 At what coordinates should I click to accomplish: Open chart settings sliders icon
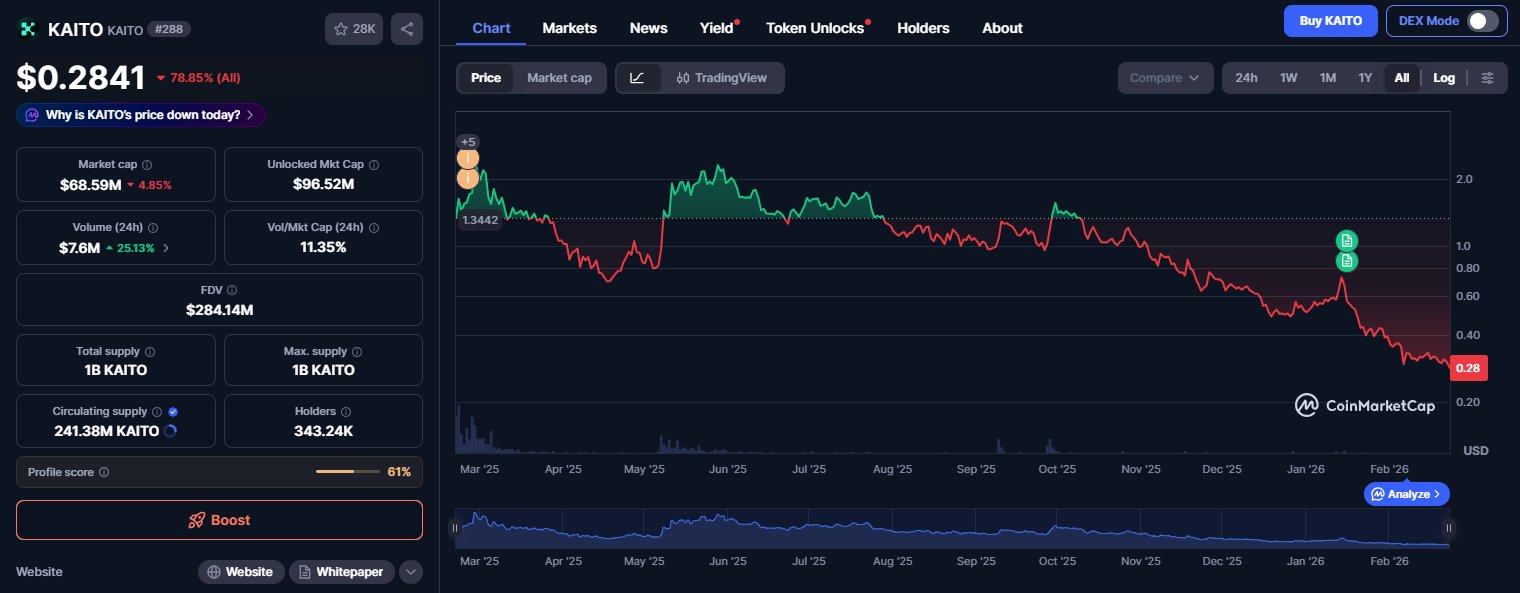[1488, 78]
